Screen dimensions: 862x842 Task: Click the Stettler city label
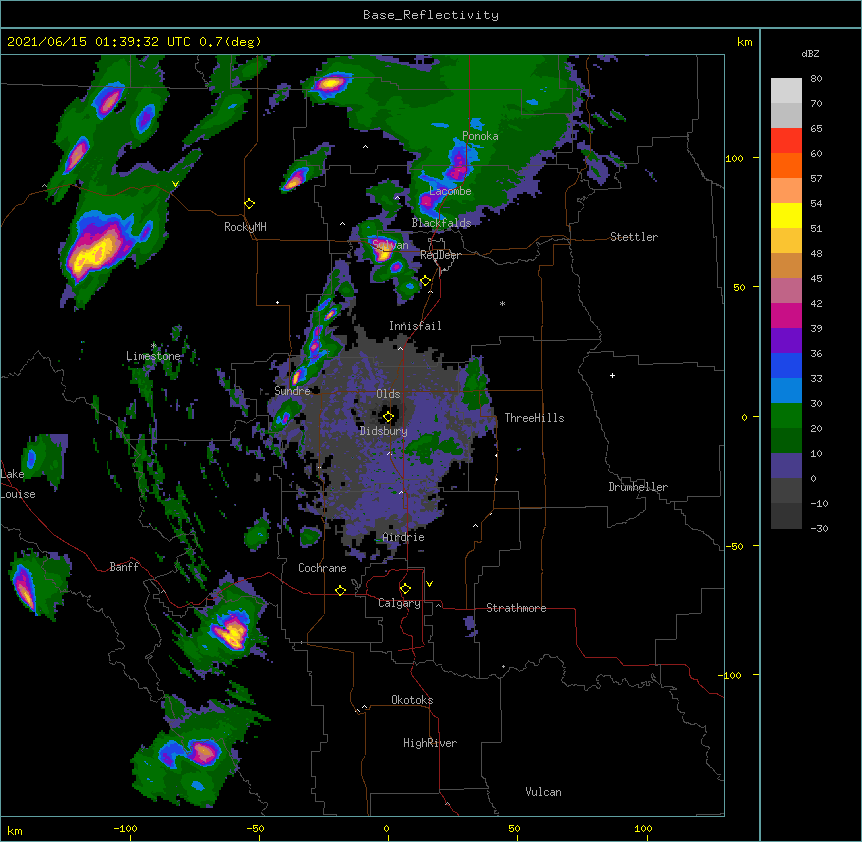pyautogui.click(x=634, y=237)
